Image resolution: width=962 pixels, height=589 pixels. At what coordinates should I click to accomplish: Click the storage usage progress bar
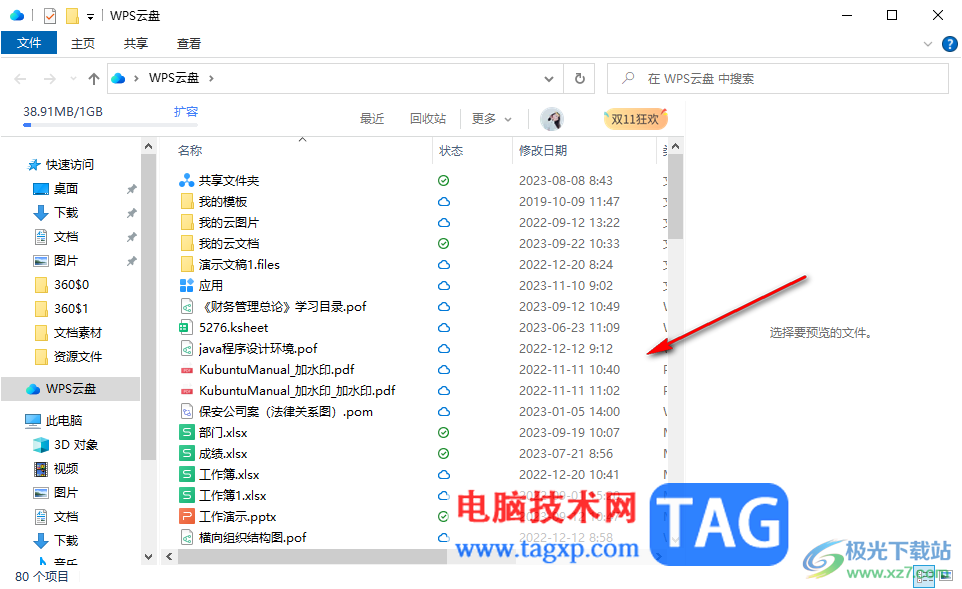(110, 125)
